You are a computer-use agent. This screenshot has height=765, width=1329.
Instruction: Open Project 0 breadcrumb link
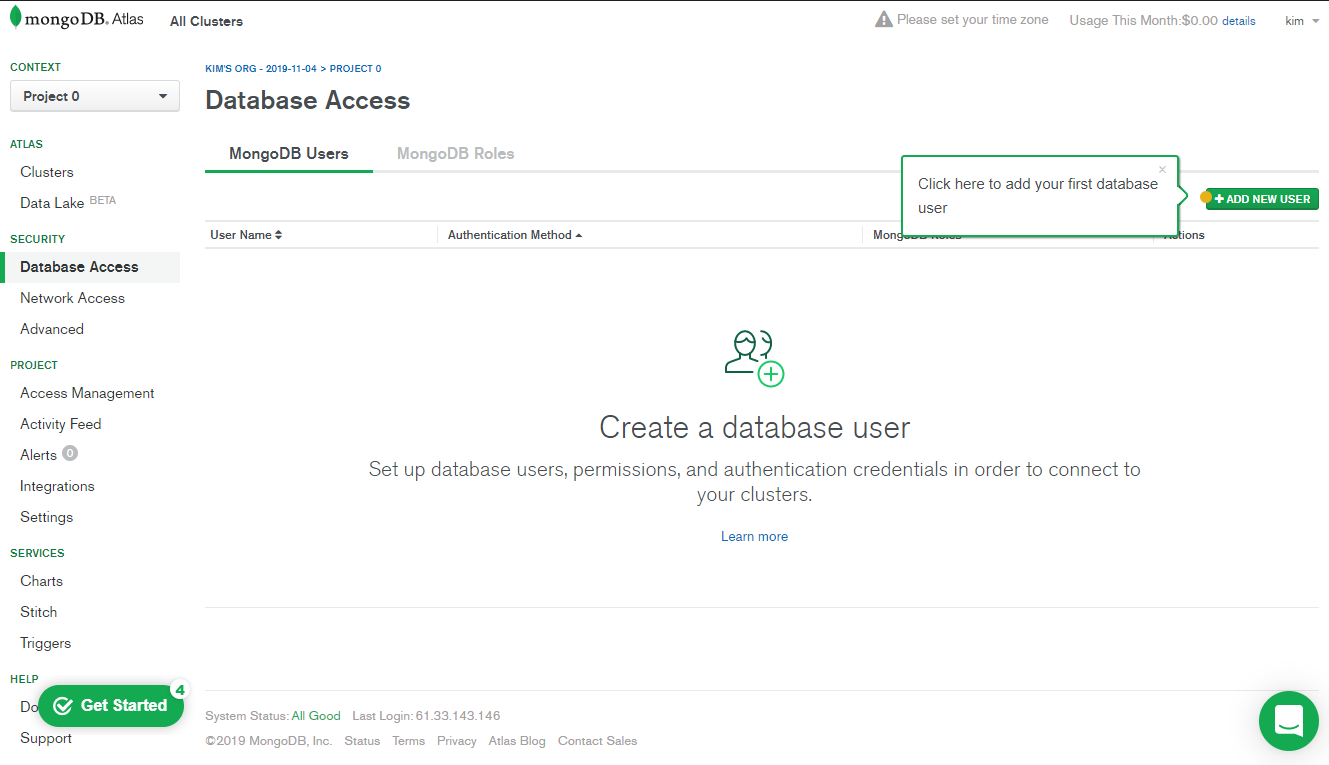tap(355, 69)
